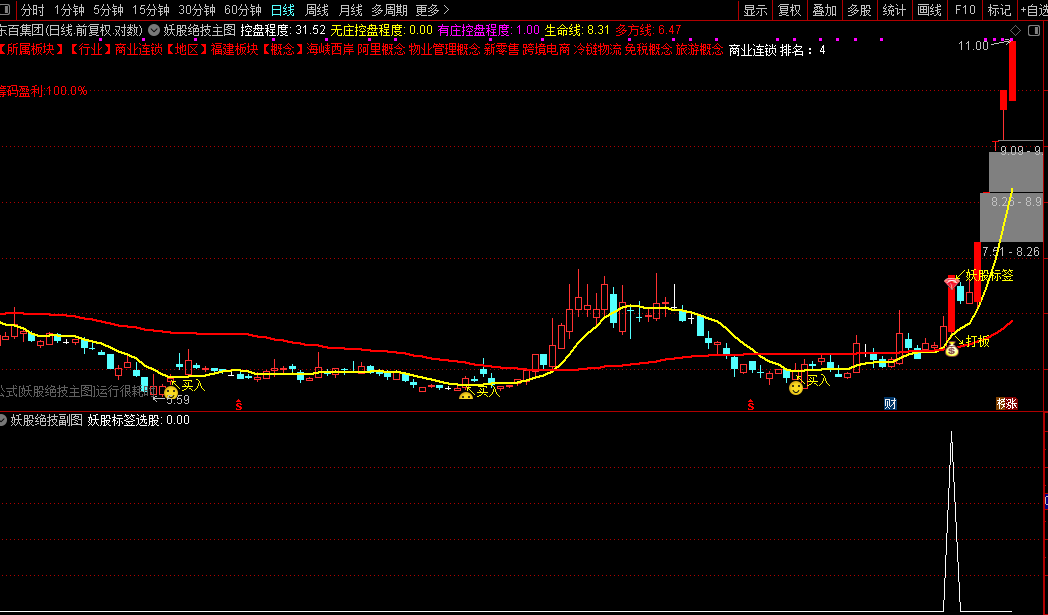Click the 11.00 high price label
The height and width of the screenshot is (615, 1048).
tap(973, 45)
